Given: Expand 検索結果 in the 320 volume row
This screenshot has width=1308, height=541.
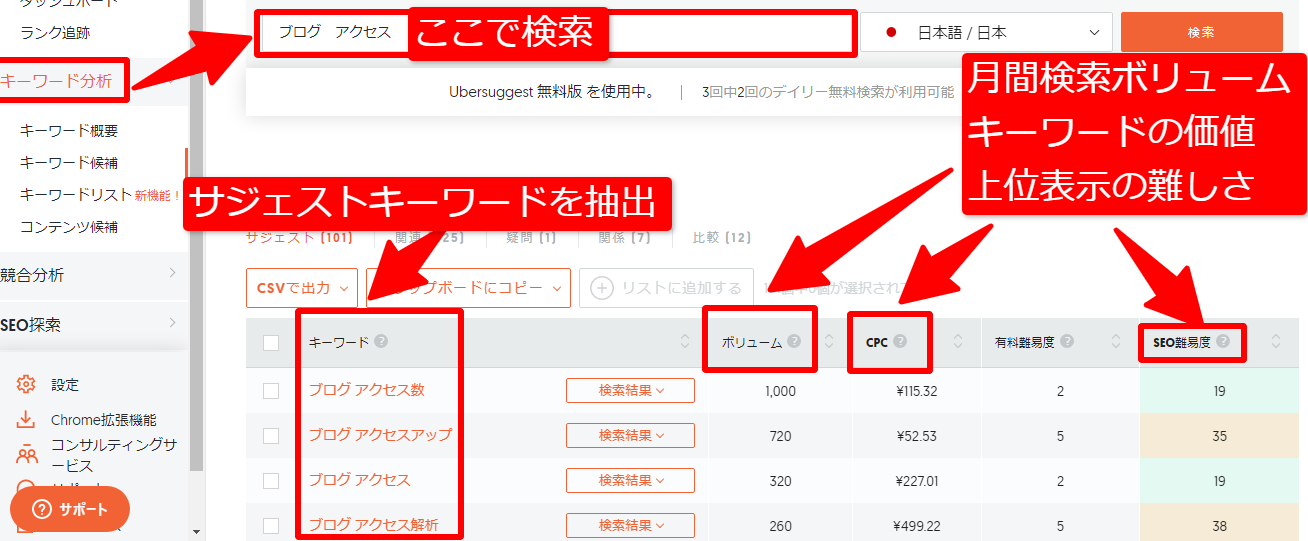Looking at the screenshot, I should tap(630, 480).
